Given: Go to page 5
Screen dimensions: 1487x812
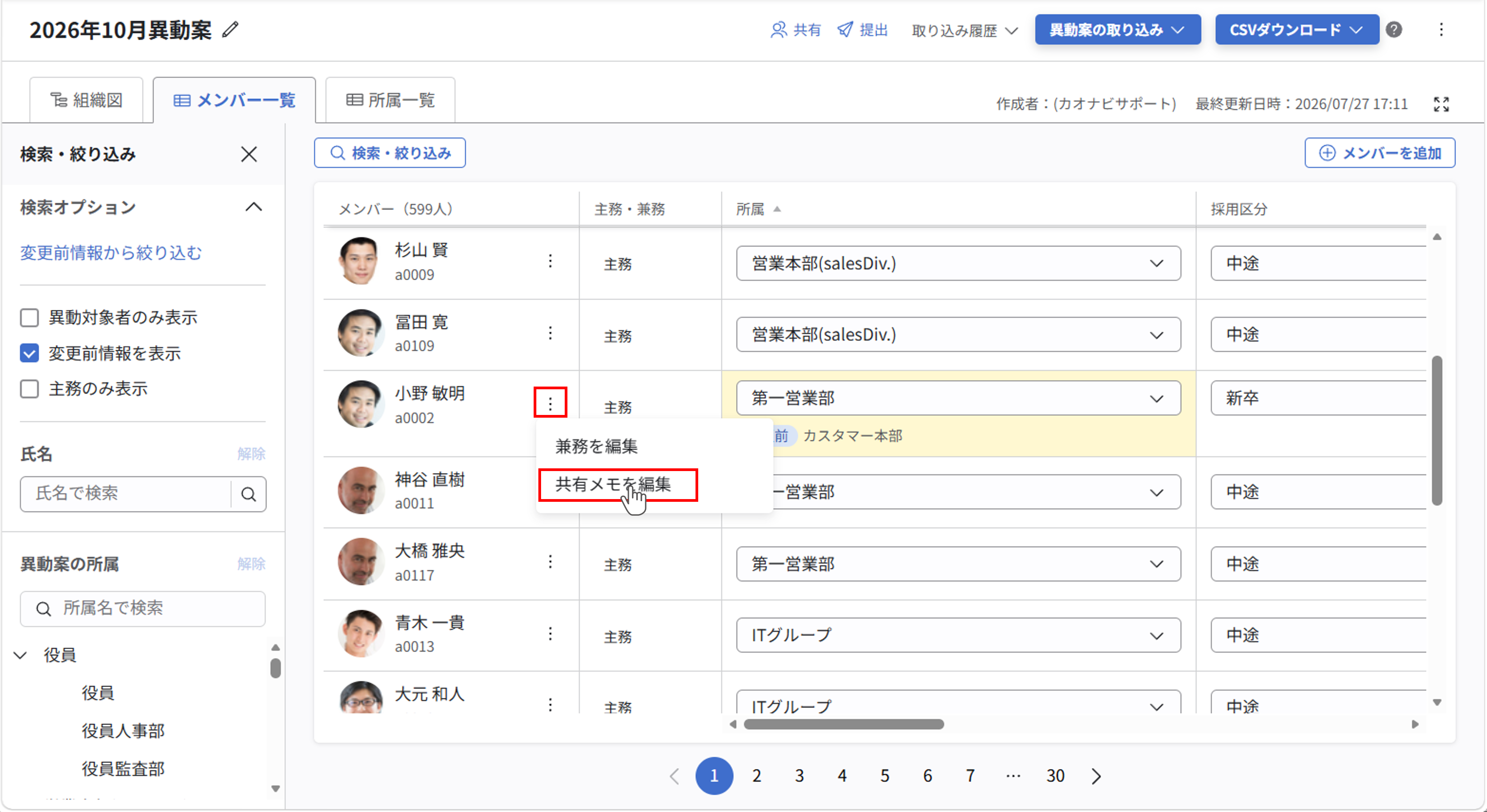Looking at the screenshot, I should tap(885, 776).
